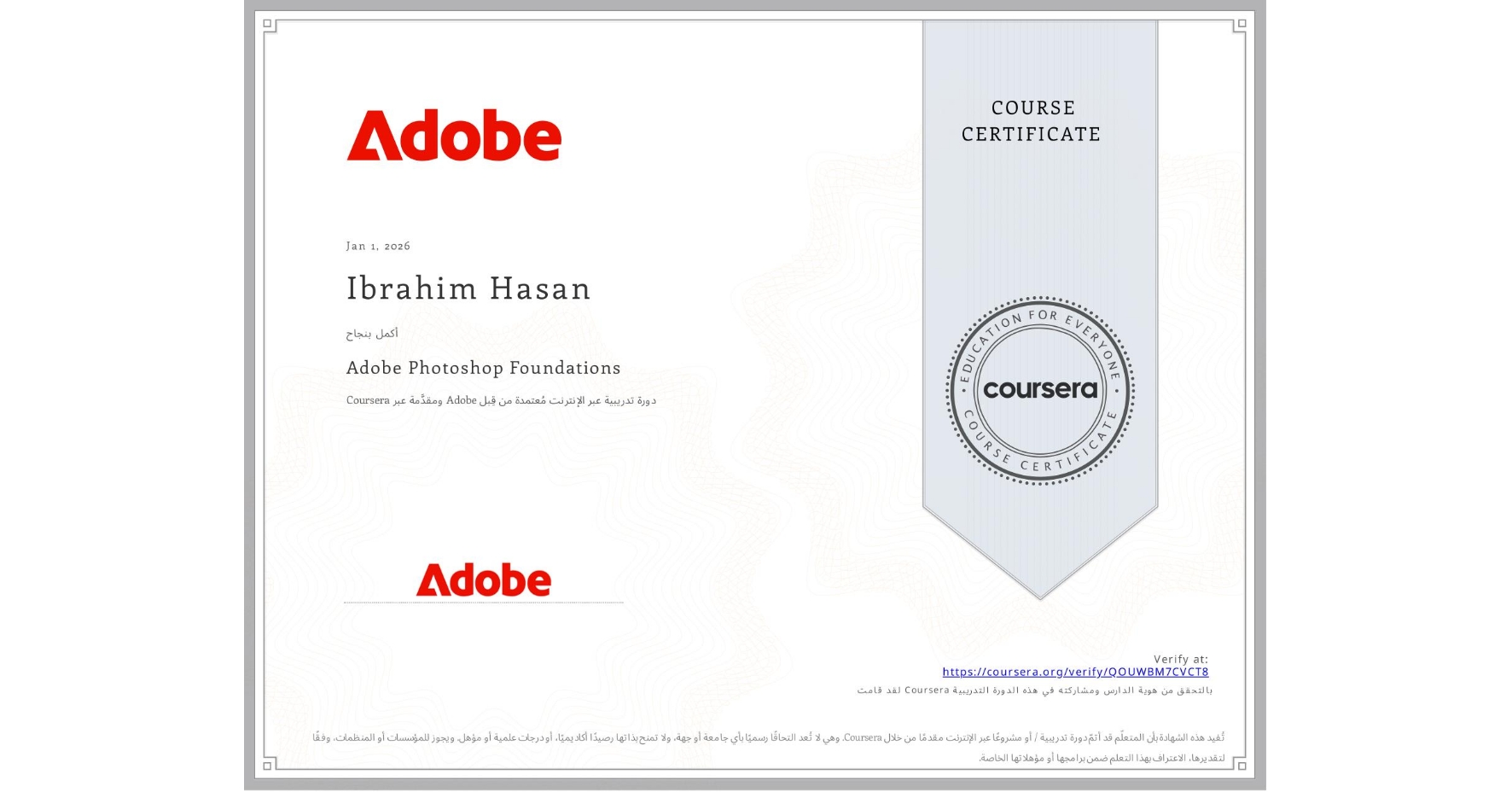Open the coursera.org verify link
The width and height of the screenshot is (1512, 792).
1075,672
